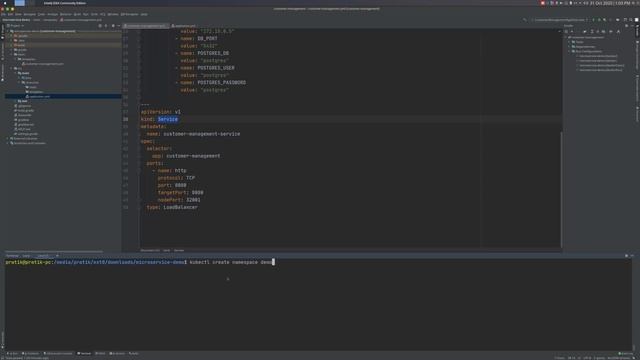Expand Tasks node in Gradle panel
This screenshot has width=640, height=360.
coord(569,42)
